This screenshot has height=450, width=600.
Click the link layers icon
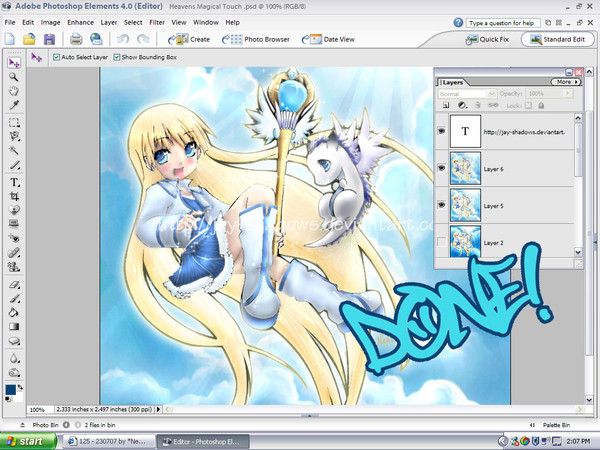coord(493,105)
